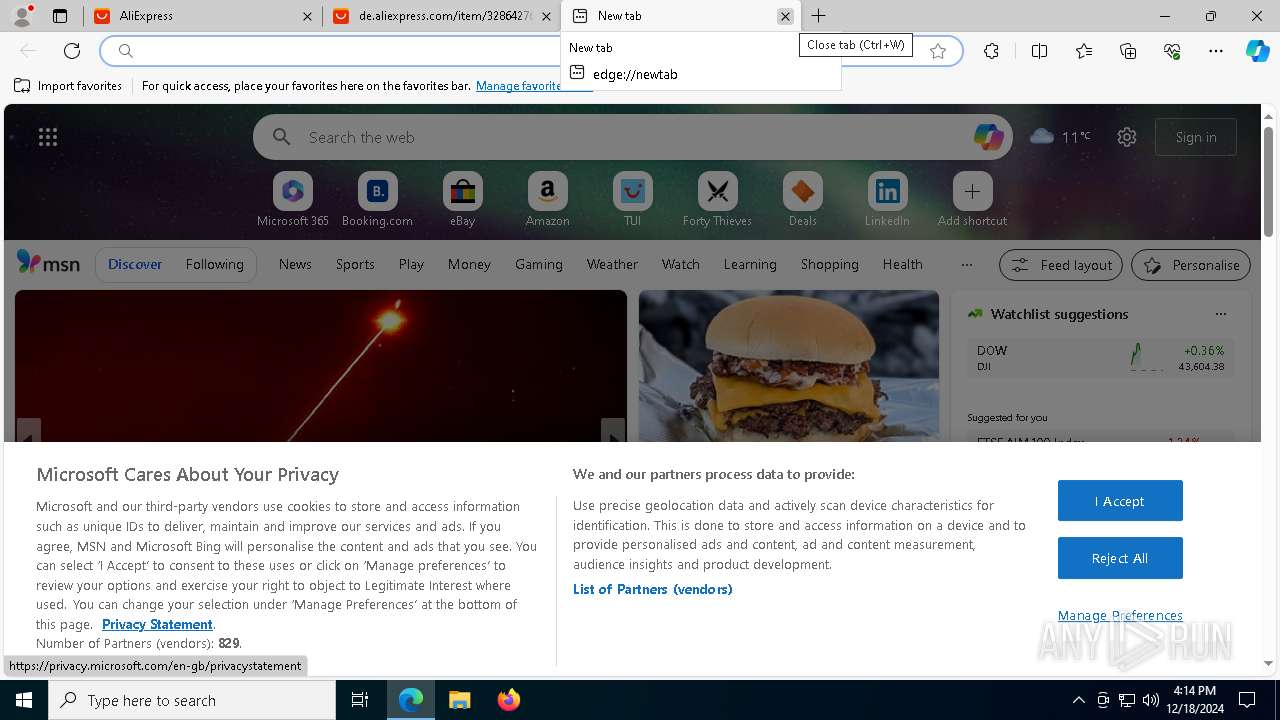Screen dimensions: 1280x720
Task: Click the Personalise button
Action: [1191, 265]
